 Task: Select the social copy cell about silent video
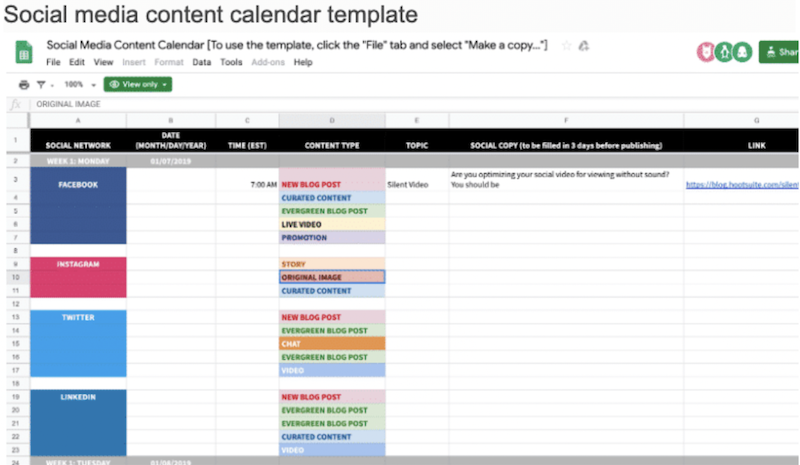click(x=566, y=180)
